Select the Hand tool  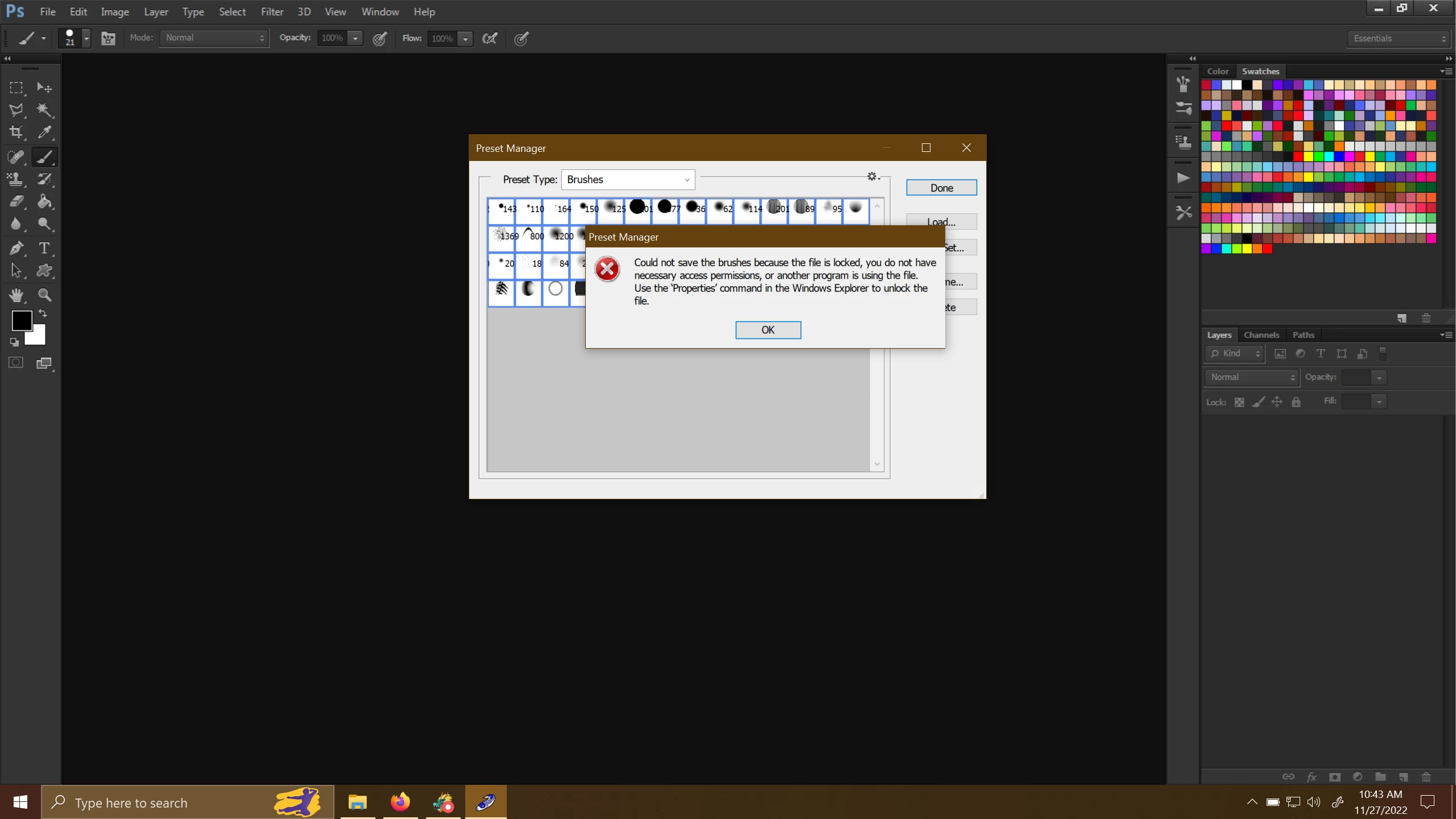pos(16,295)
